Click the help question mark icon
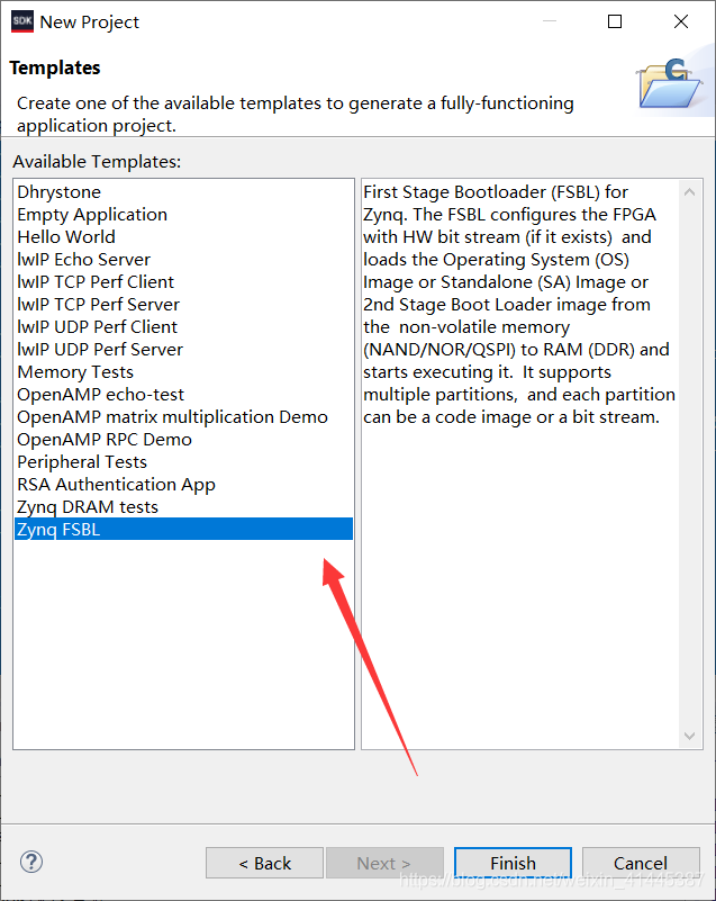The height and width of the screenshot is (903, 716). pyautogui.click(x=31, y=862)
